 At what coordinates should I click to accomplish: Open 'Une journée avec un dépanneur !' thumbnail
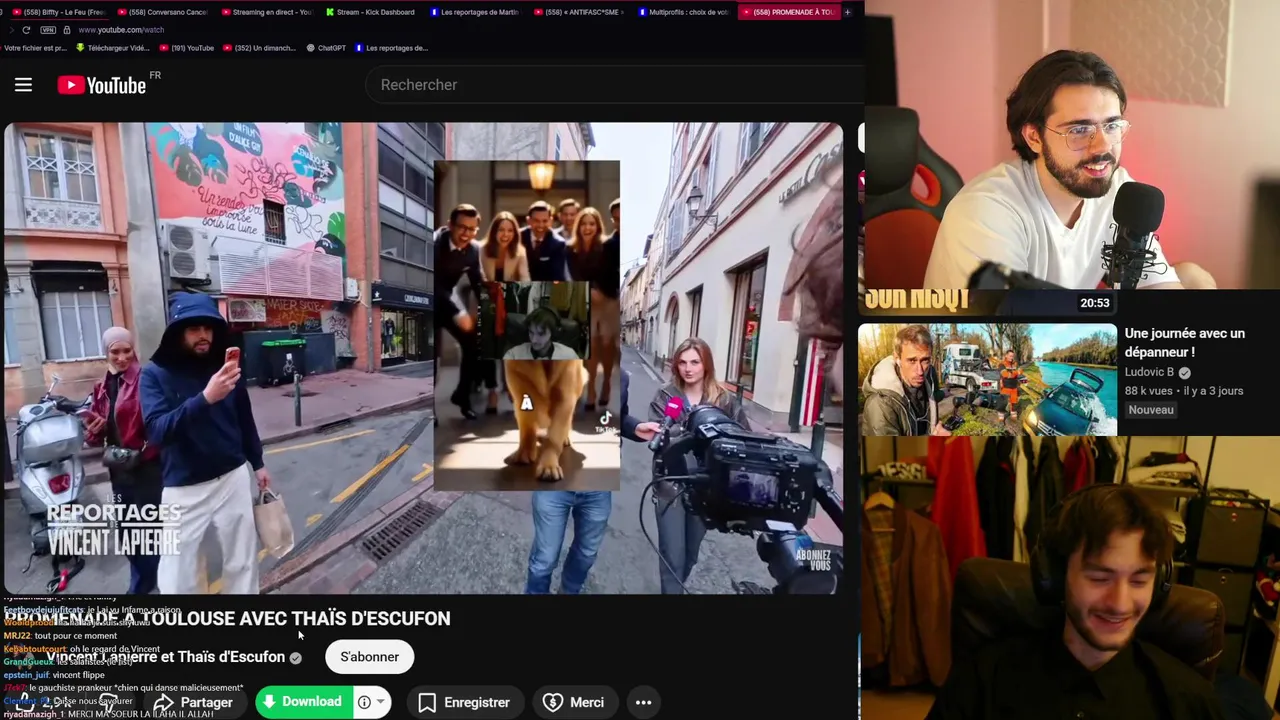987,380
